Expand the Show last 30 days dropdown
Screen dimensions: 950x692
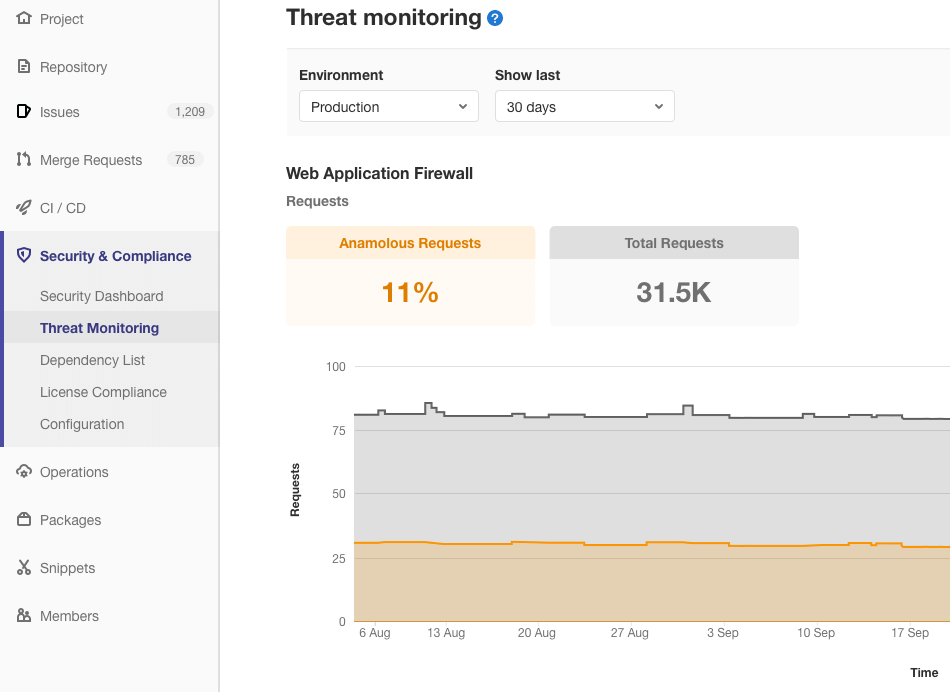coord(585,107)
